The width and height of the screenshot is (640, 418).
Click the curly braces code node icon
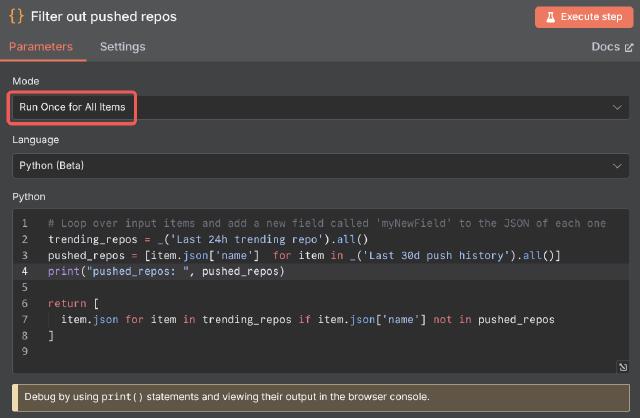[x=15, y=17]
